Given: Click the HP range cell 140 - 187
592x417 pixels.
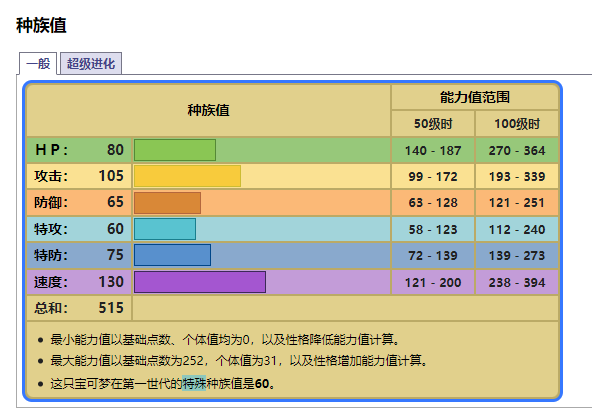Looking at the screenshot, I should coord(433,150).
